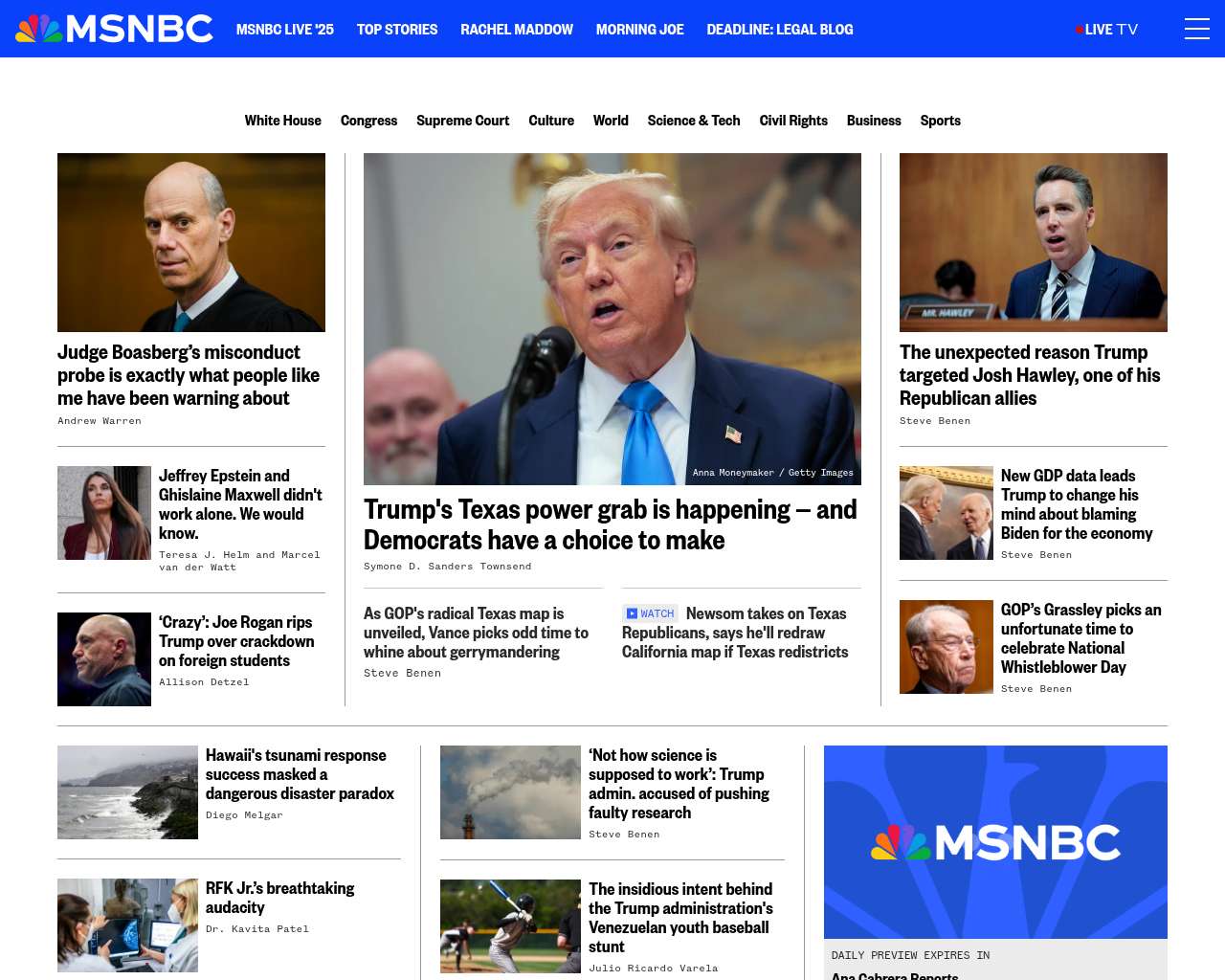Click Joe Rogan story thumbnail
The image size is (1225, 980).
(x=104, y=659)
